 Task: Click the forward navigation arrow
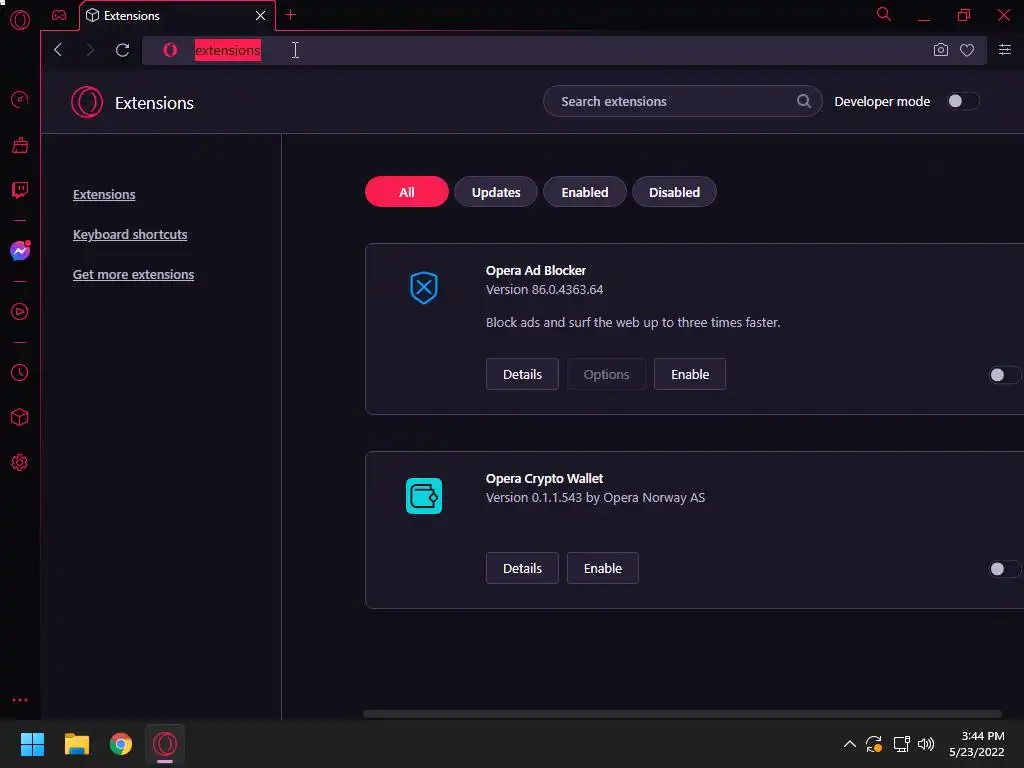[x=90, y=50]
